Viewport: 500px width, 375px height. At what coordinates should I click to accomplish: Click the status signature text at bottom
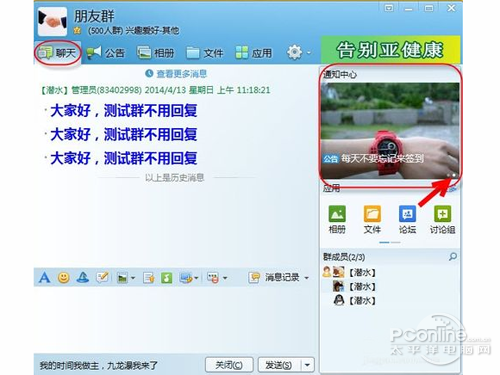point(99,365)
